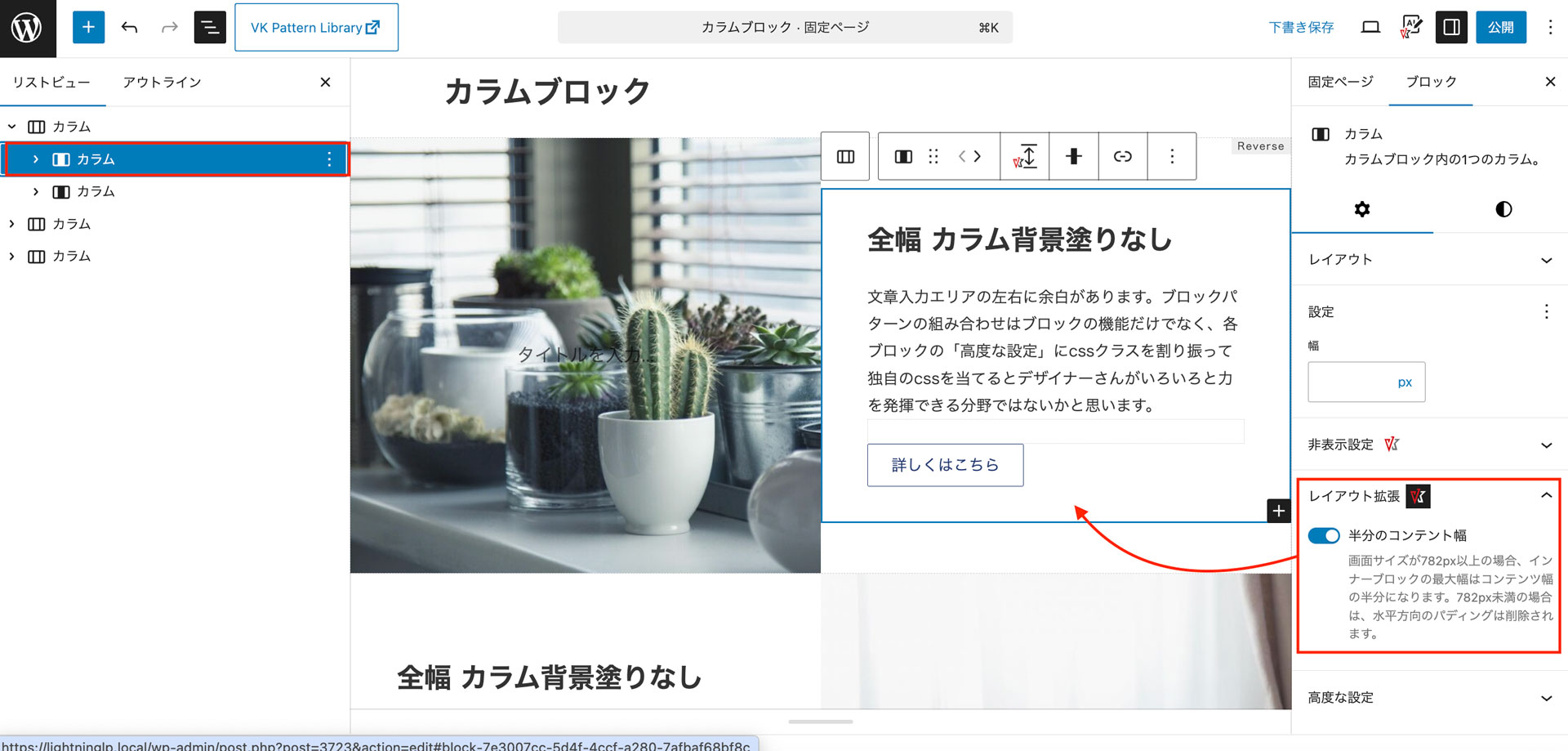
Task: Toggle the 半分のコンテント幅 switch
Action: [1324, 536]
